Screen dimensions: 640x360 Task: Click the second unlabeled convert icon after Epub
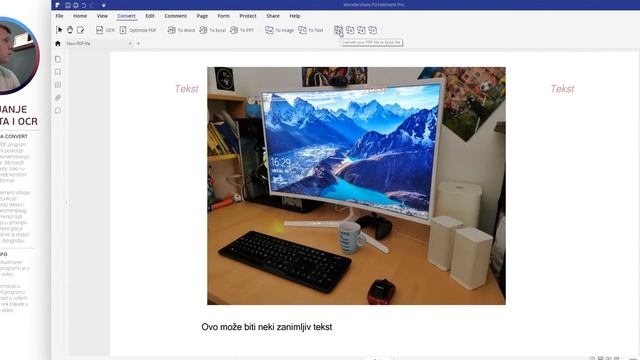[x=350, y=30]
